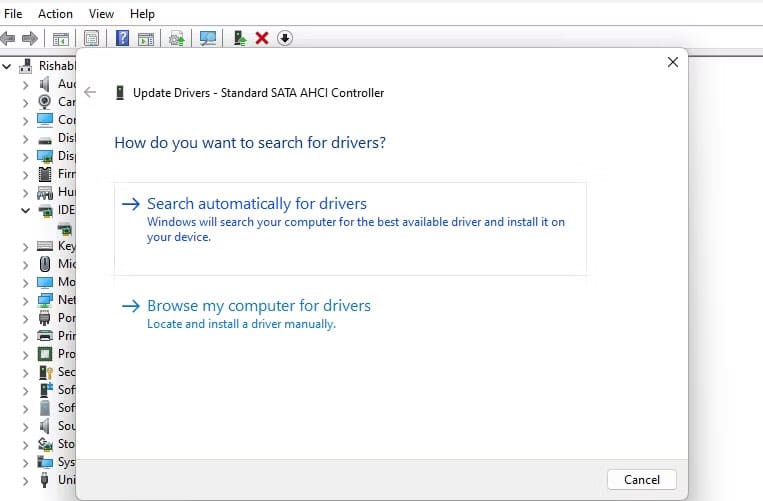Viewport: 763px width, 501px height.
Task: Select the Disk drives icon
Action: tap(45, 140)
